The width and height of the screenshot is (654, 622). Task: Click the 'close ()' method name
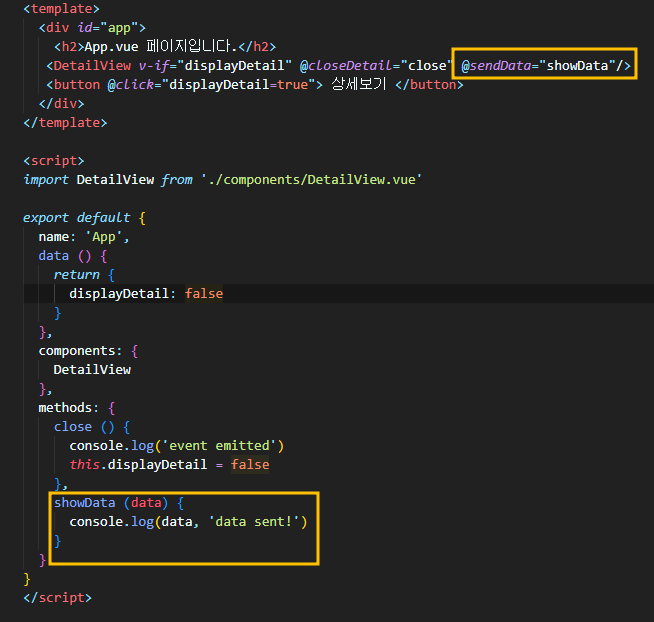tap(84, 427)
